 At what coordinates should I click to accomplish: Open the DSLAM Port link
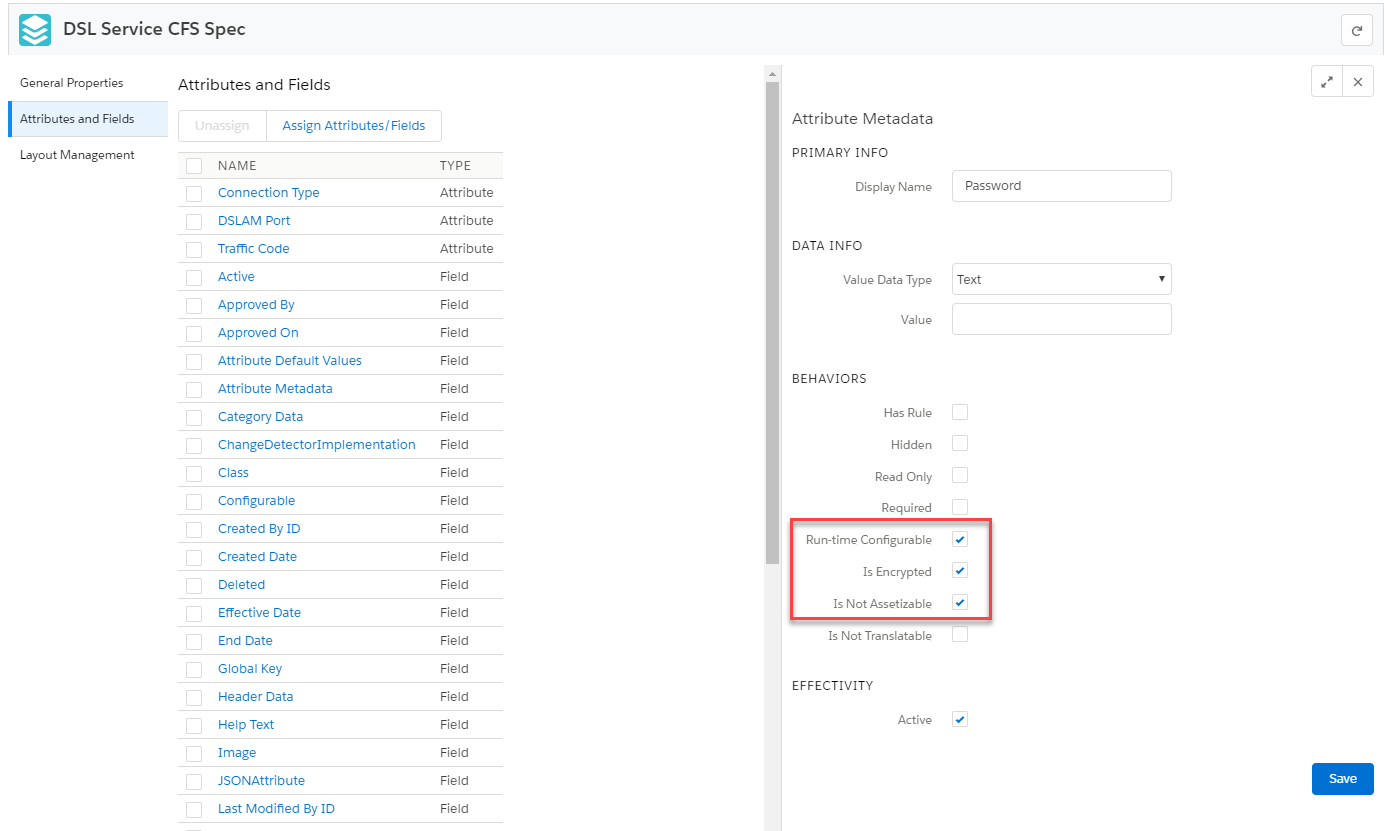coord(254,220)
